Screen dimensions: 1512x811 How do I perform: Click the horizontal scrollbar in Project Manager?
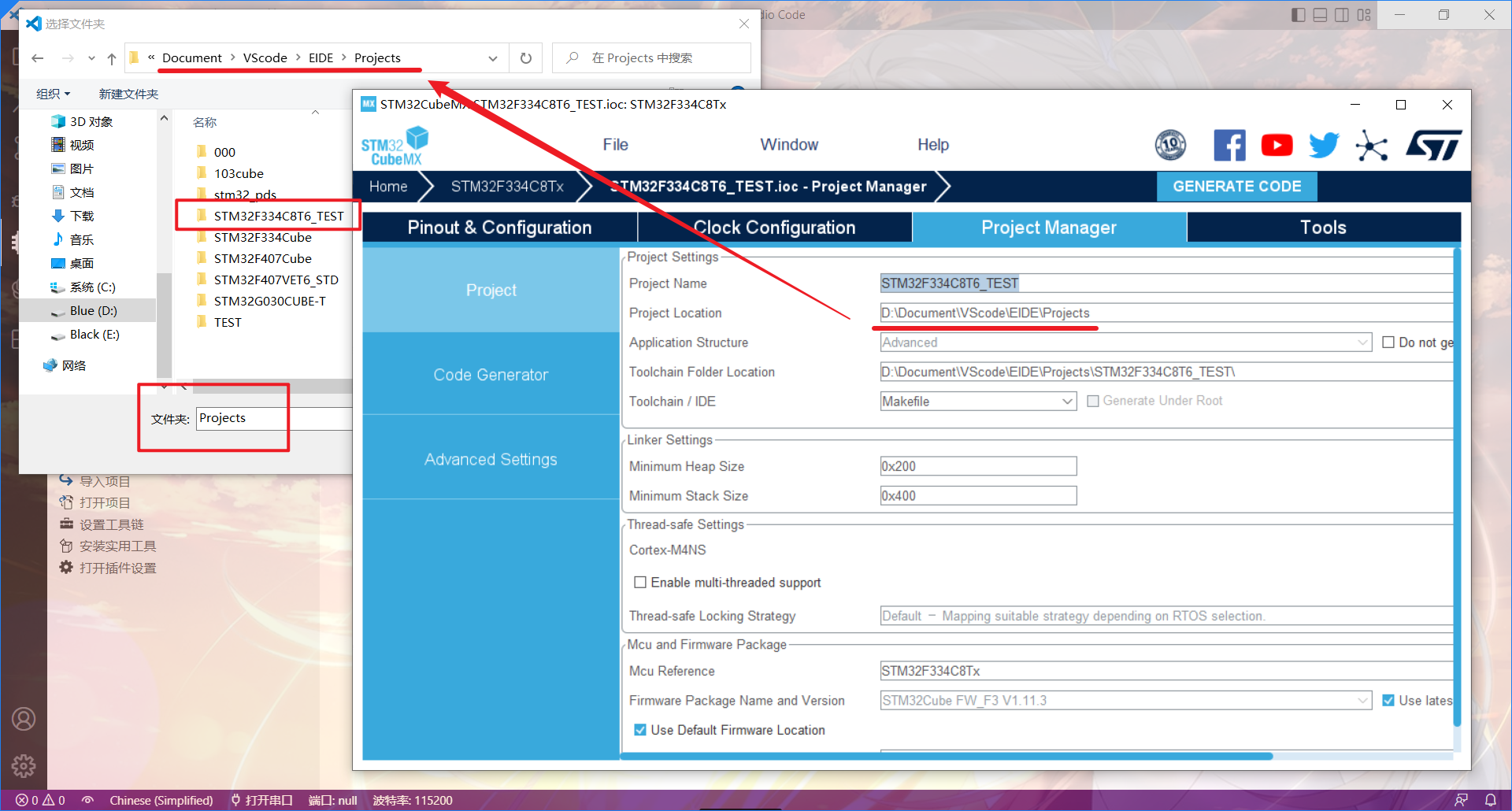click(x=946, y=756)
